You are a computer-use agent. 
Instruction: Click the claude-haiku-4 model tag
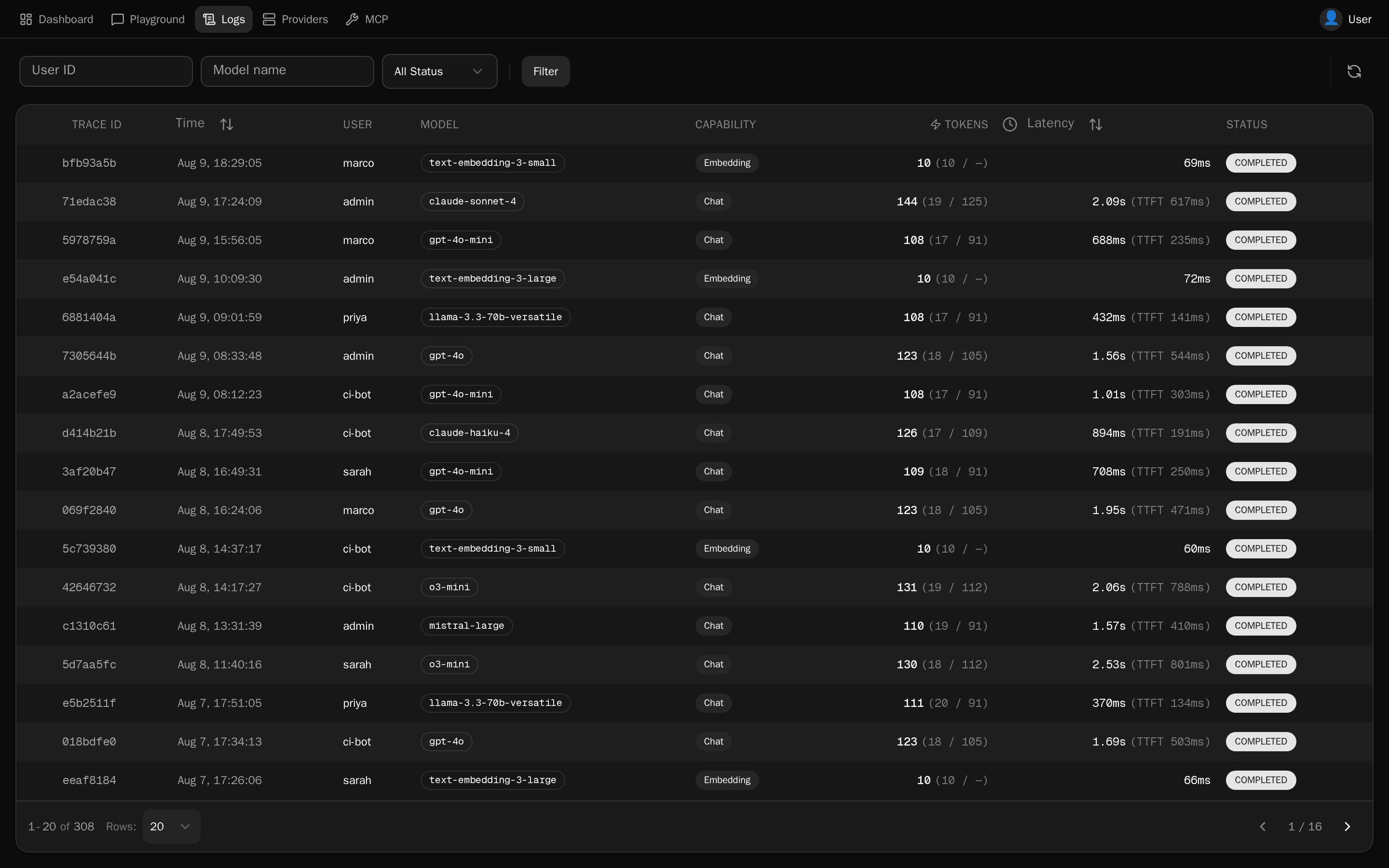(469, 433)
